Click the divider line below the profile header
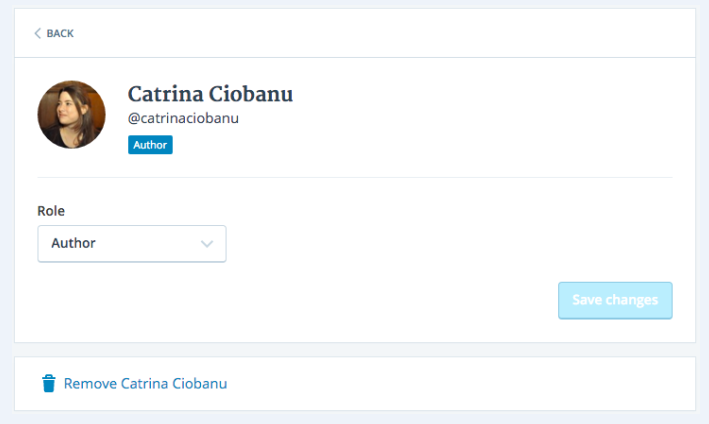 coord(354,178)
